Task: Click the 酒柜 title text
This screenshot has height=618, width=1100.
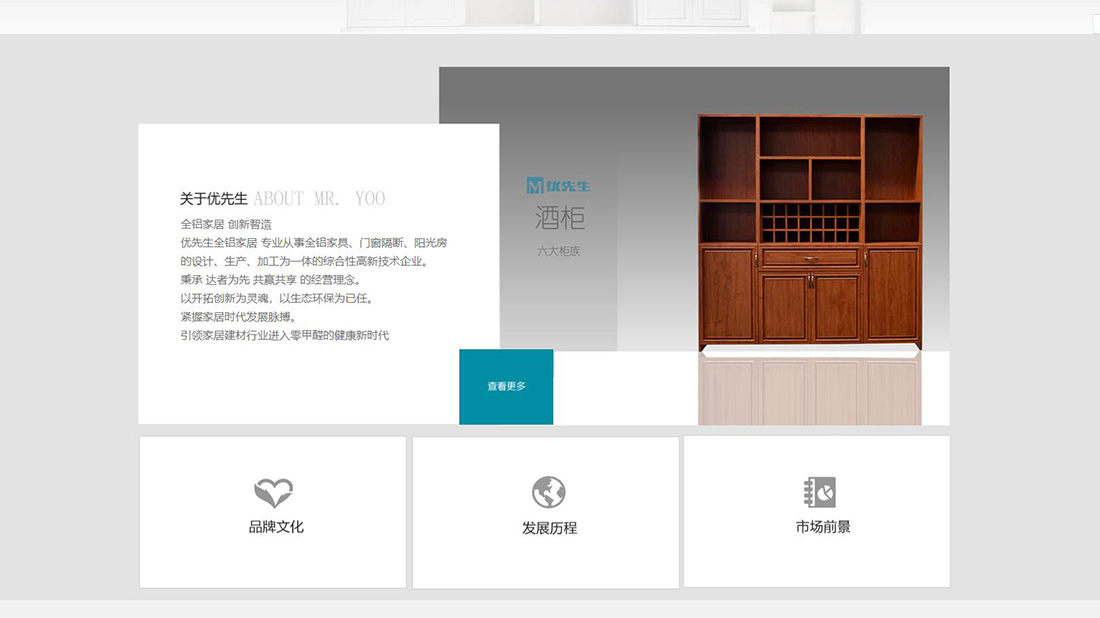Action: pyautogui.click(x=559, y=218)
